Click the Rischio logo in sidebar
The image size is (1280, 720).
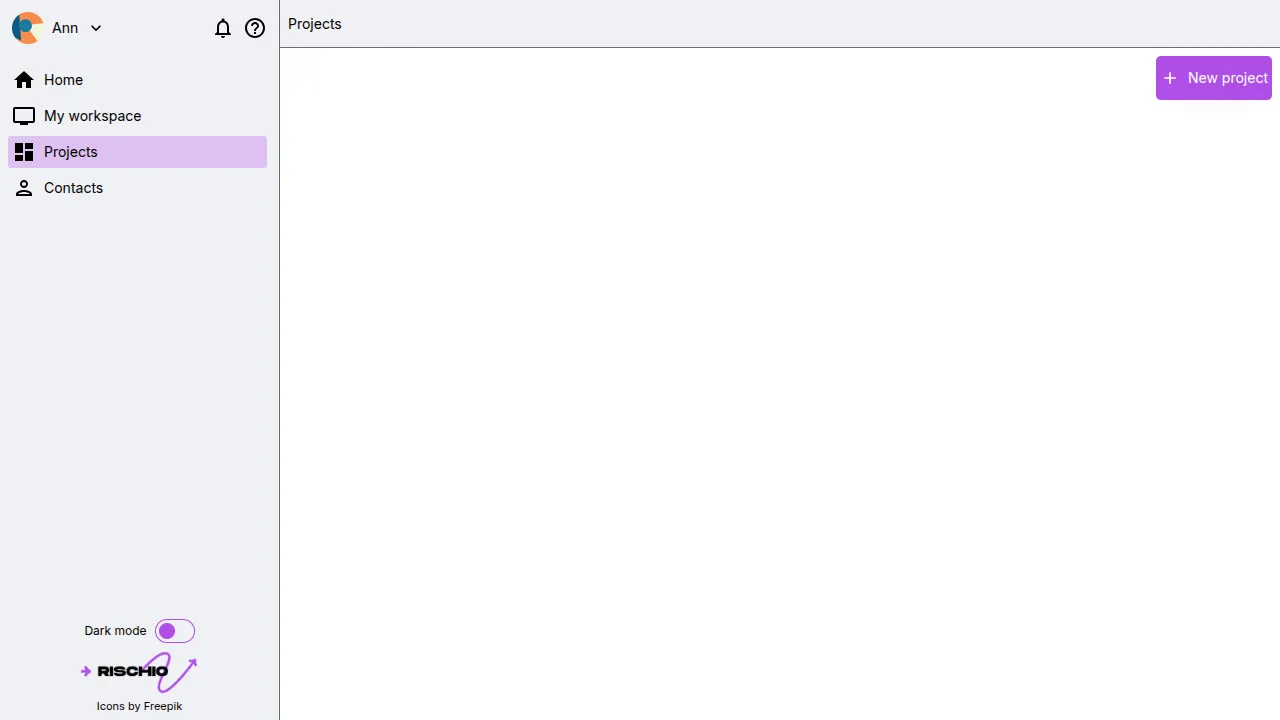pyautogui.click(x=139, y=671)
